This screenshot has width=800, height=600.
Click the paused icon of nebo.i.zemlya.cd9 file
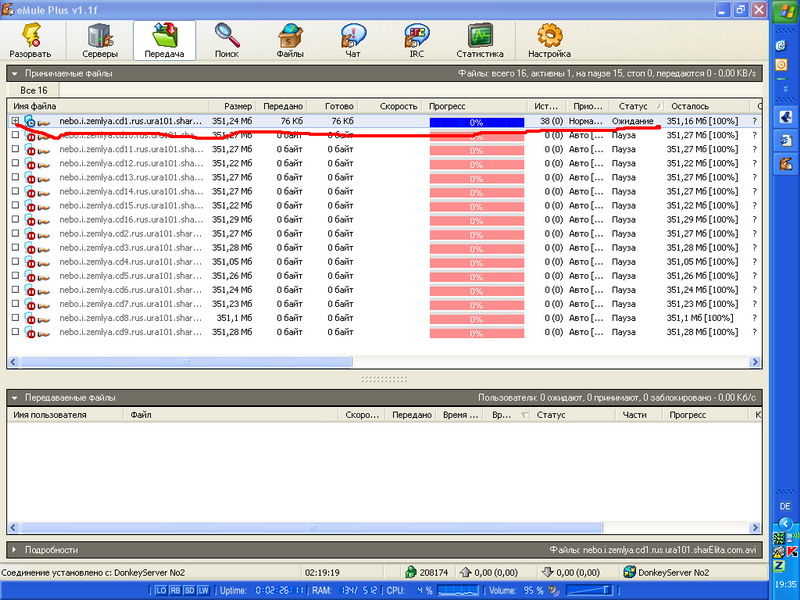pos(30,333)
